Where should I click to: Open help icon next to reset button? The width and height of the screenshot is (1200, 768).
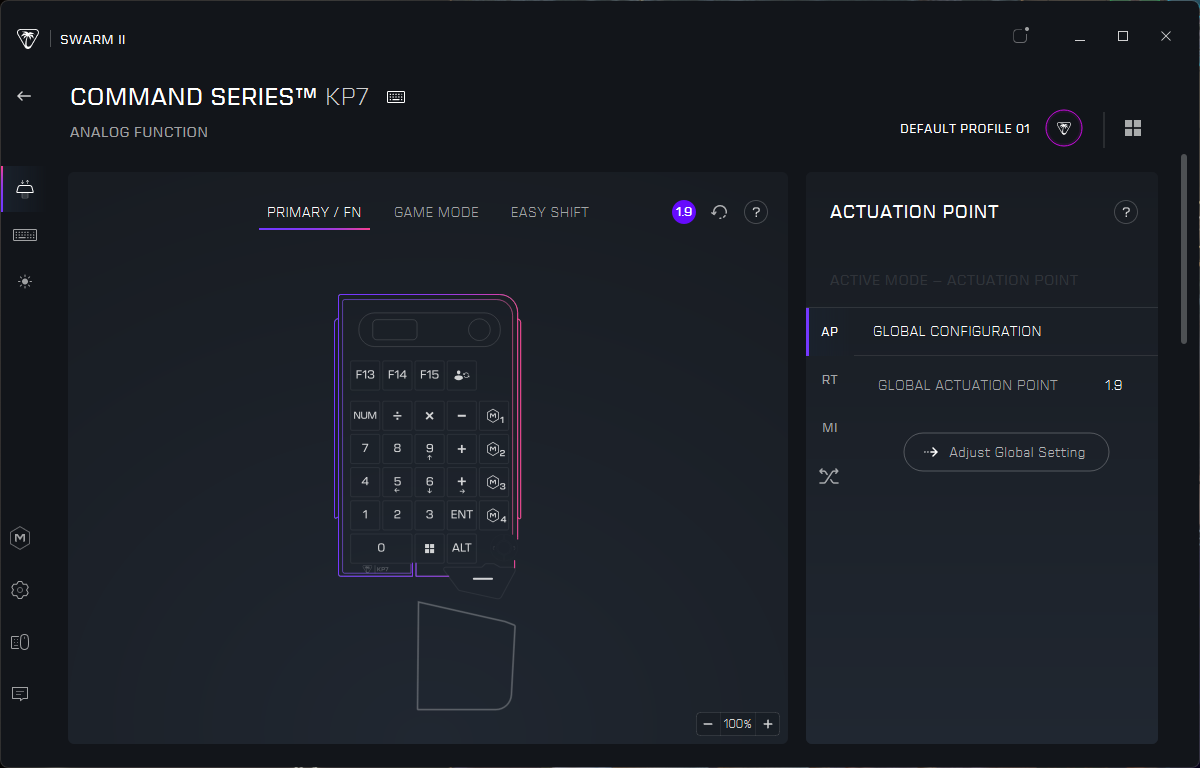coord(756,212)
